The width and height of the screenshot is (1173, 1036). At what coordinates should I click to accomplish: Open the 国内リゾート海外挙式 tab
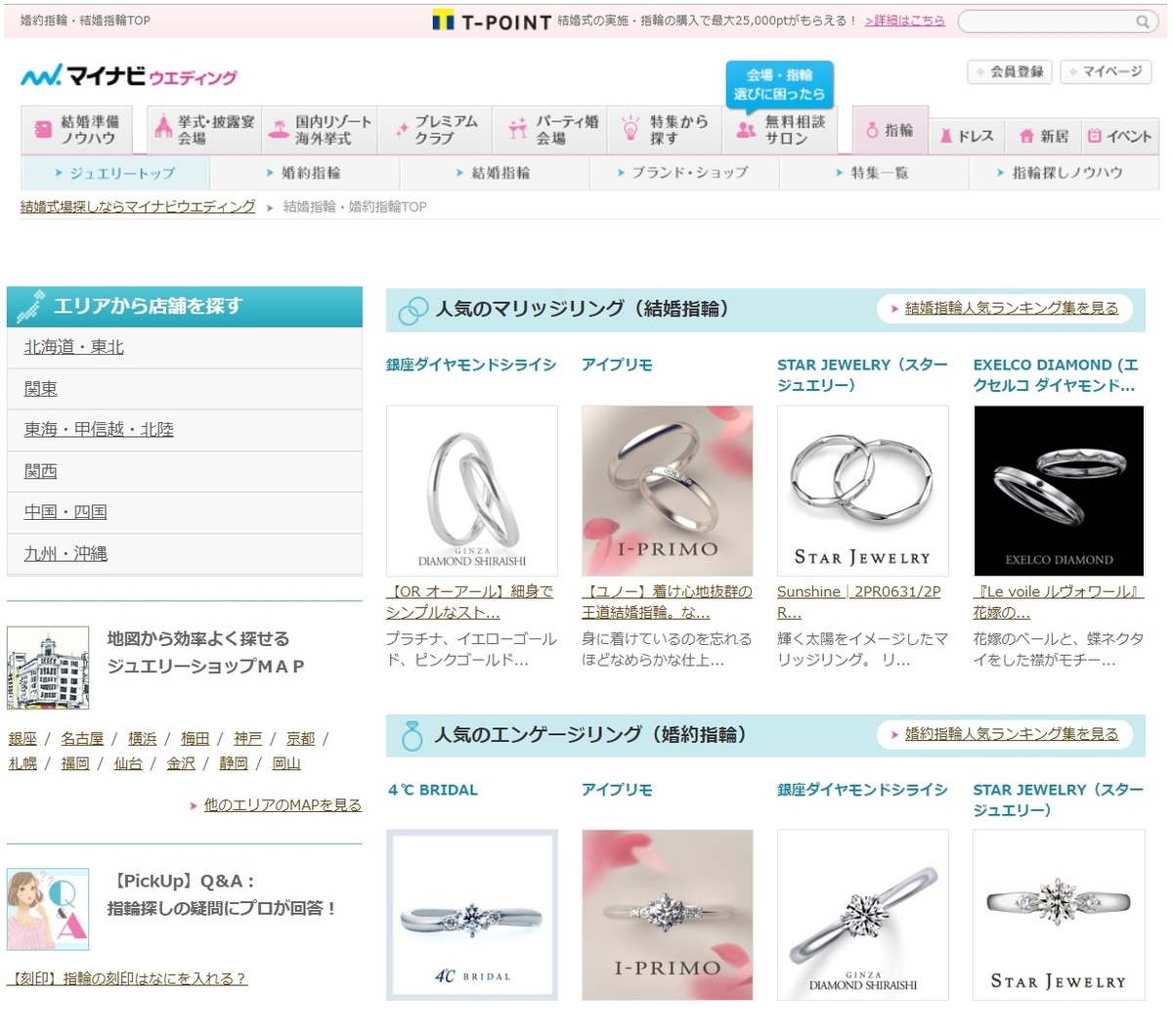pyautogui.click(x=320, y=129)
